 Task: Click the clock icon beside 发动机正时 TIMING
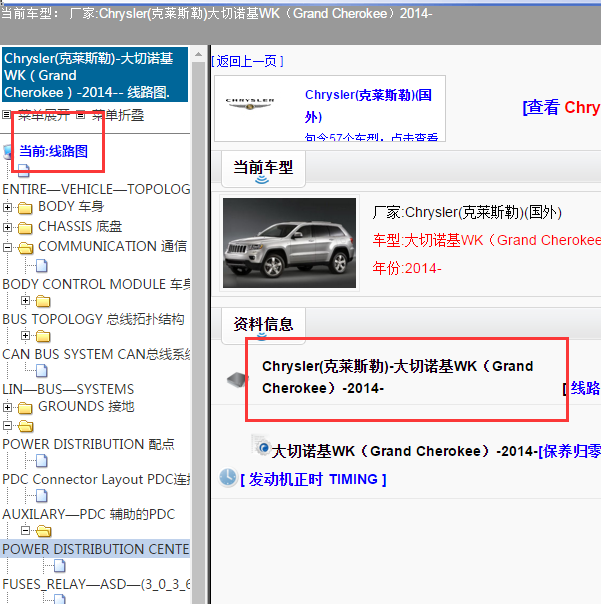click(x=228, y=478)
